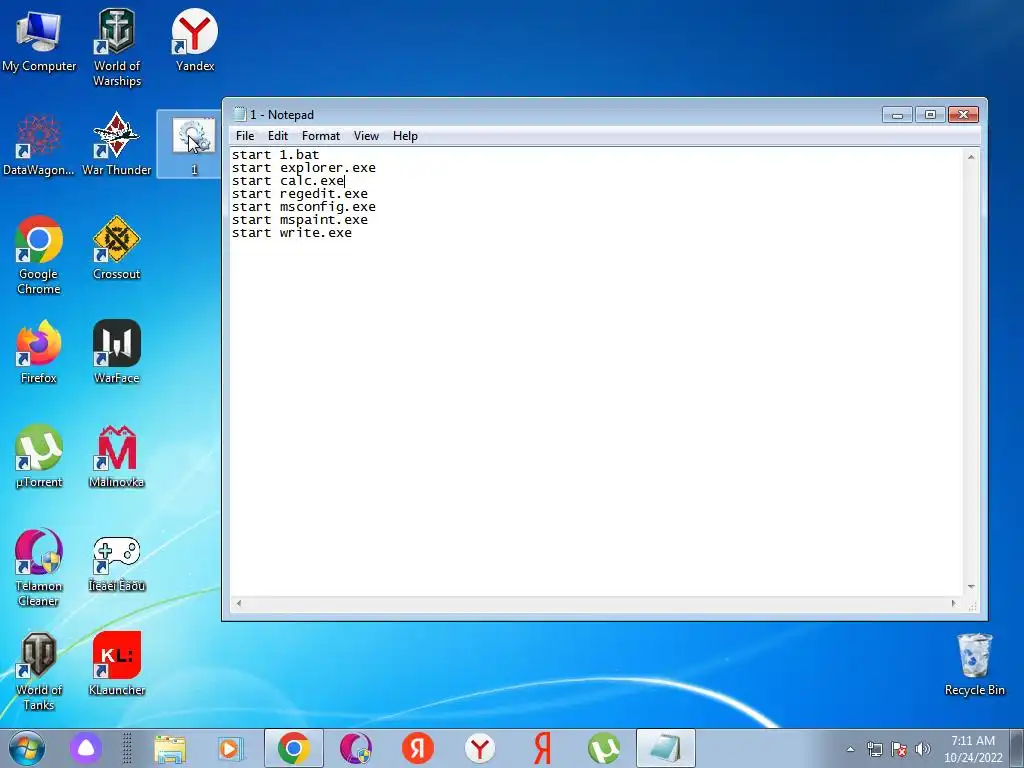Click the Notepad title bar icon

tap(239, 115)
